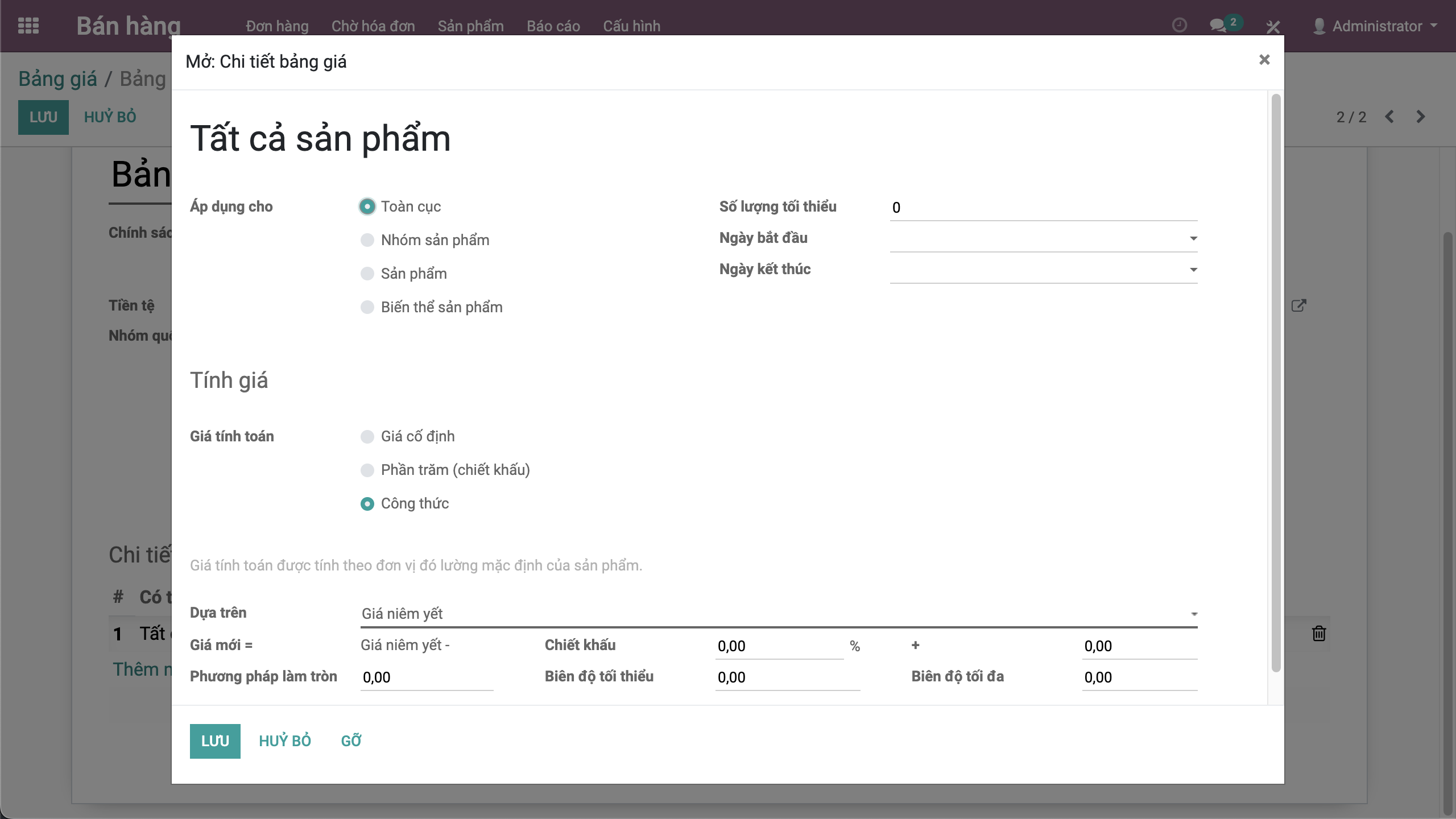
Task: Select Nhóm sản phẩm radio option
Action: [367, 240]
